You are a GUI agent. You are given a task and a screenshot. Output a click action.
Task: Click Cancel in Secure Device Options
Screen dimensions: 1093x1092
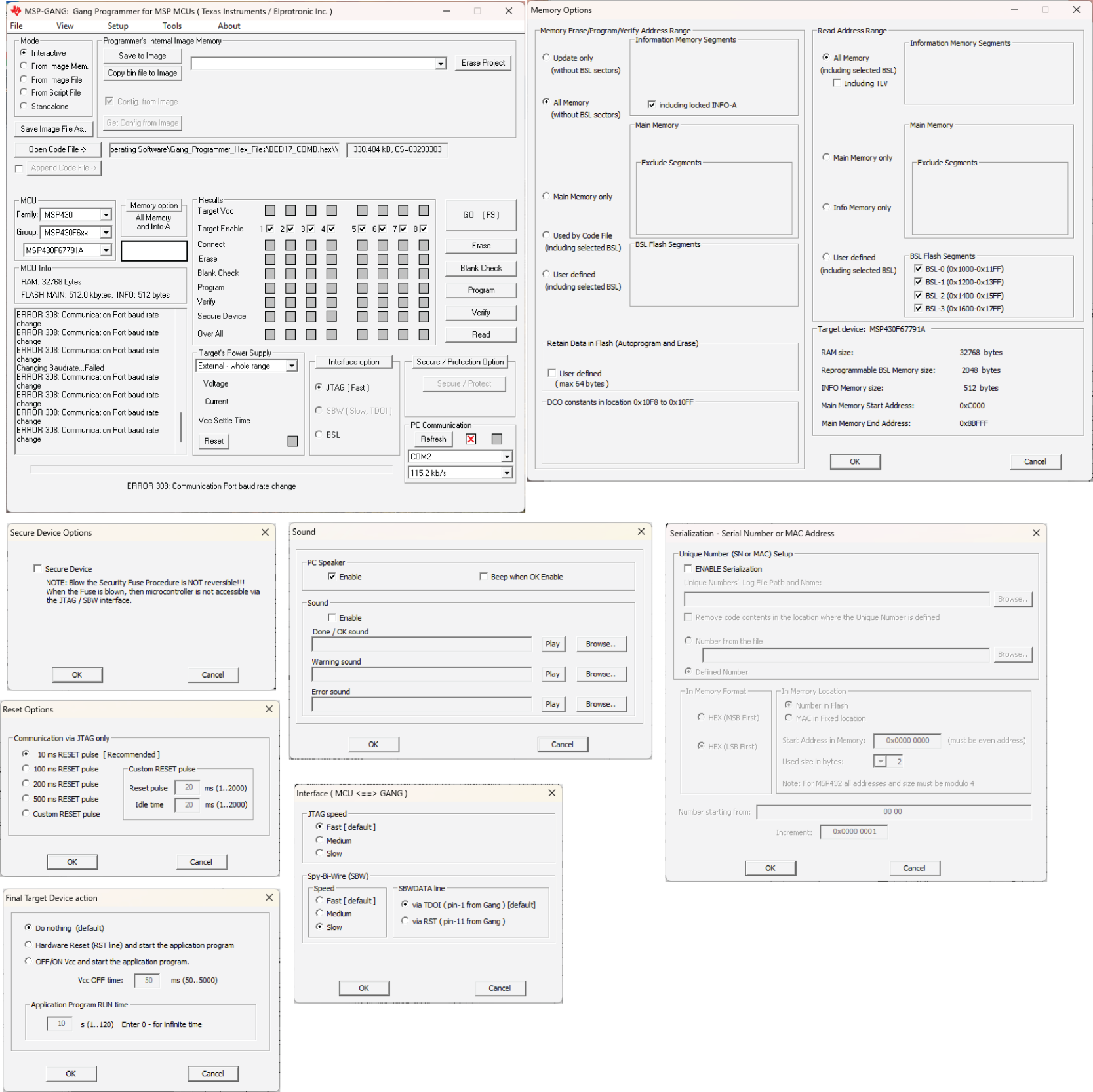[x=212, y=675]
